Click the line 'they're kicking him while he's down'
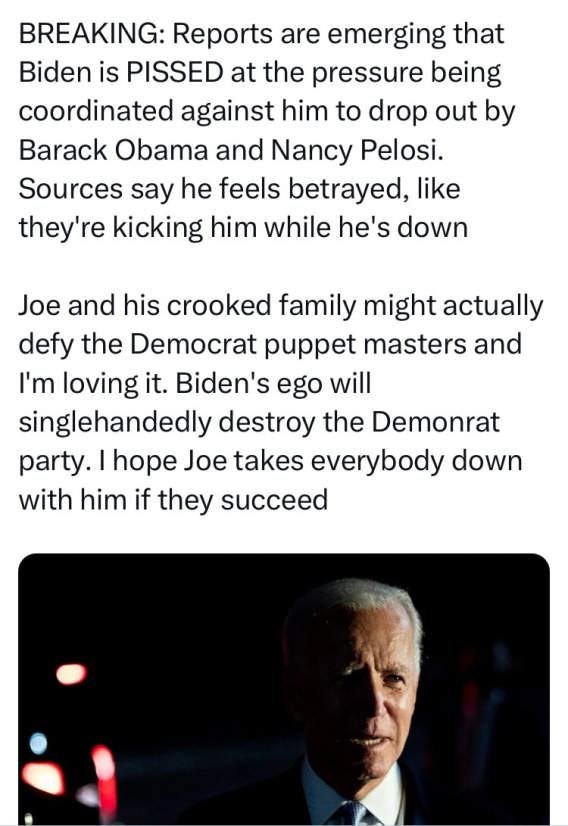 [243, 229]
